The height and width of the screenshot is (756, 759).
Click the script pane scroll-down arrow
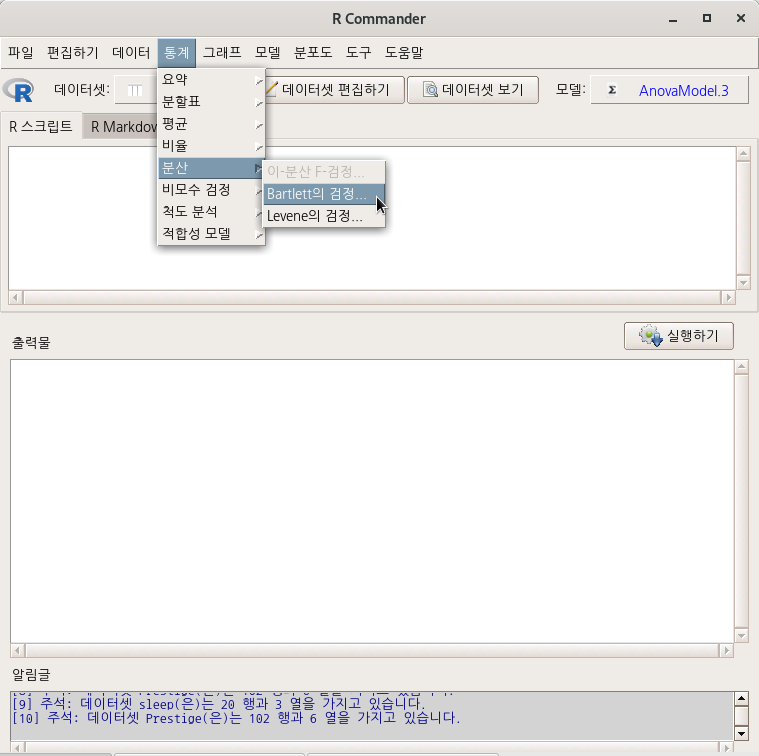(x=743, y=283)
